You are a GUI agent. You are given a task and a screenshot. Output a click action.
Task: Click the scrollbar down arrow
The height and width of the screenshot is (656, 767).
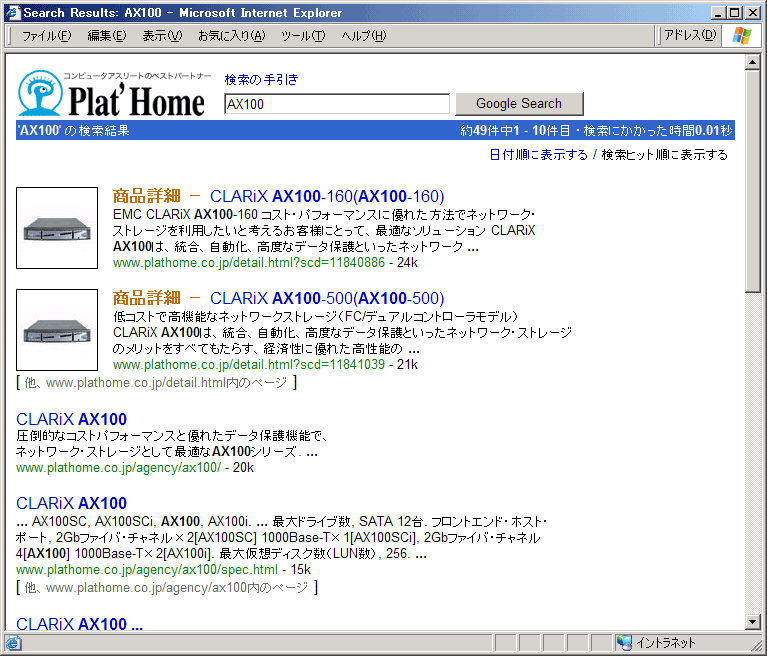[x=752, y=622]
